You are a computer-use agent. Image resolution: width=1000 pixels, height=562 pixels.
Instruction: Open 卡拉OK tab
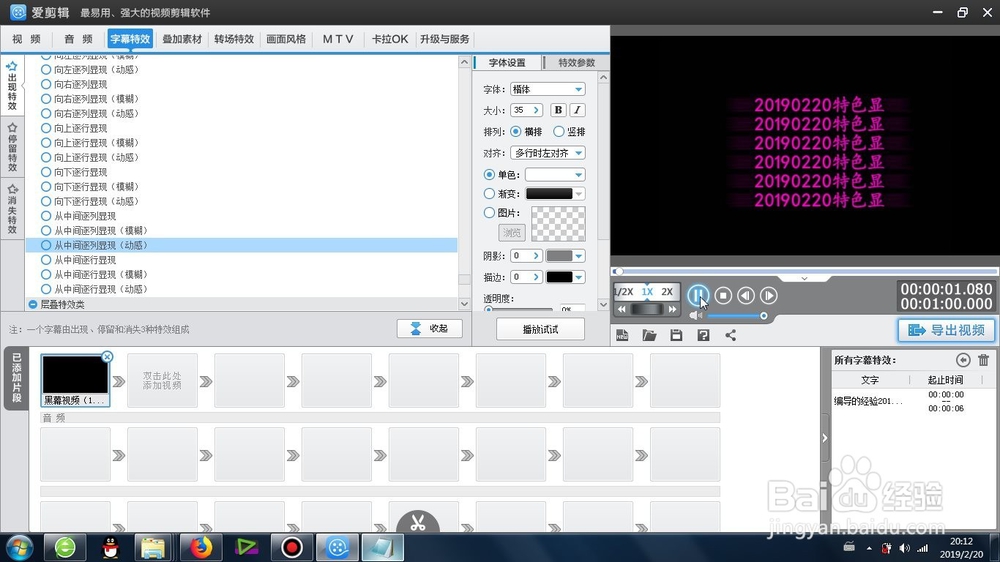tap(390, 39)
